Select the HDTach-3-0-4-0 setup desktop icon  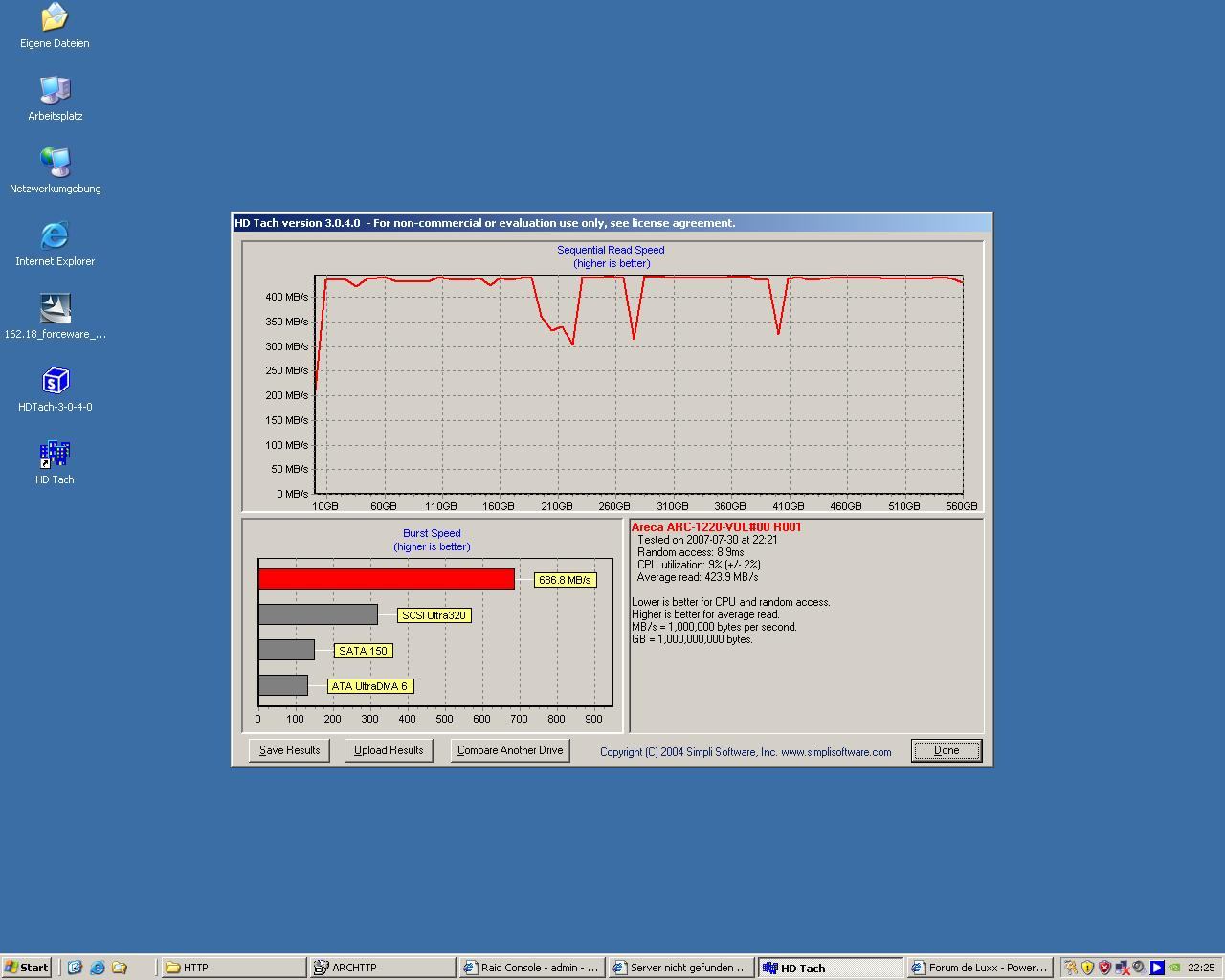pyautogui.click(x=55, y=390)
